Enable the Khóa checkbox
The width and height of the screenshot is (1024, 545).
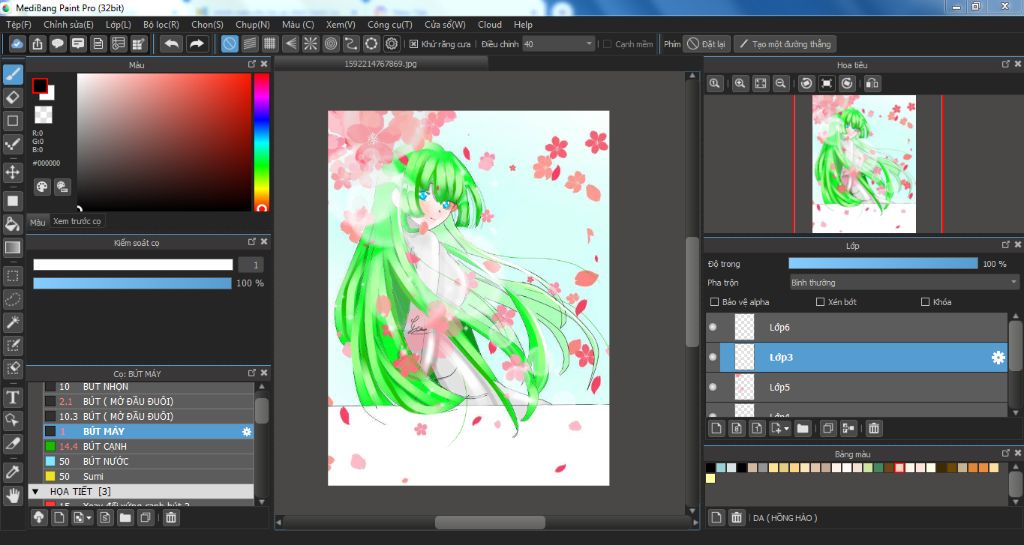click(925, 302)
